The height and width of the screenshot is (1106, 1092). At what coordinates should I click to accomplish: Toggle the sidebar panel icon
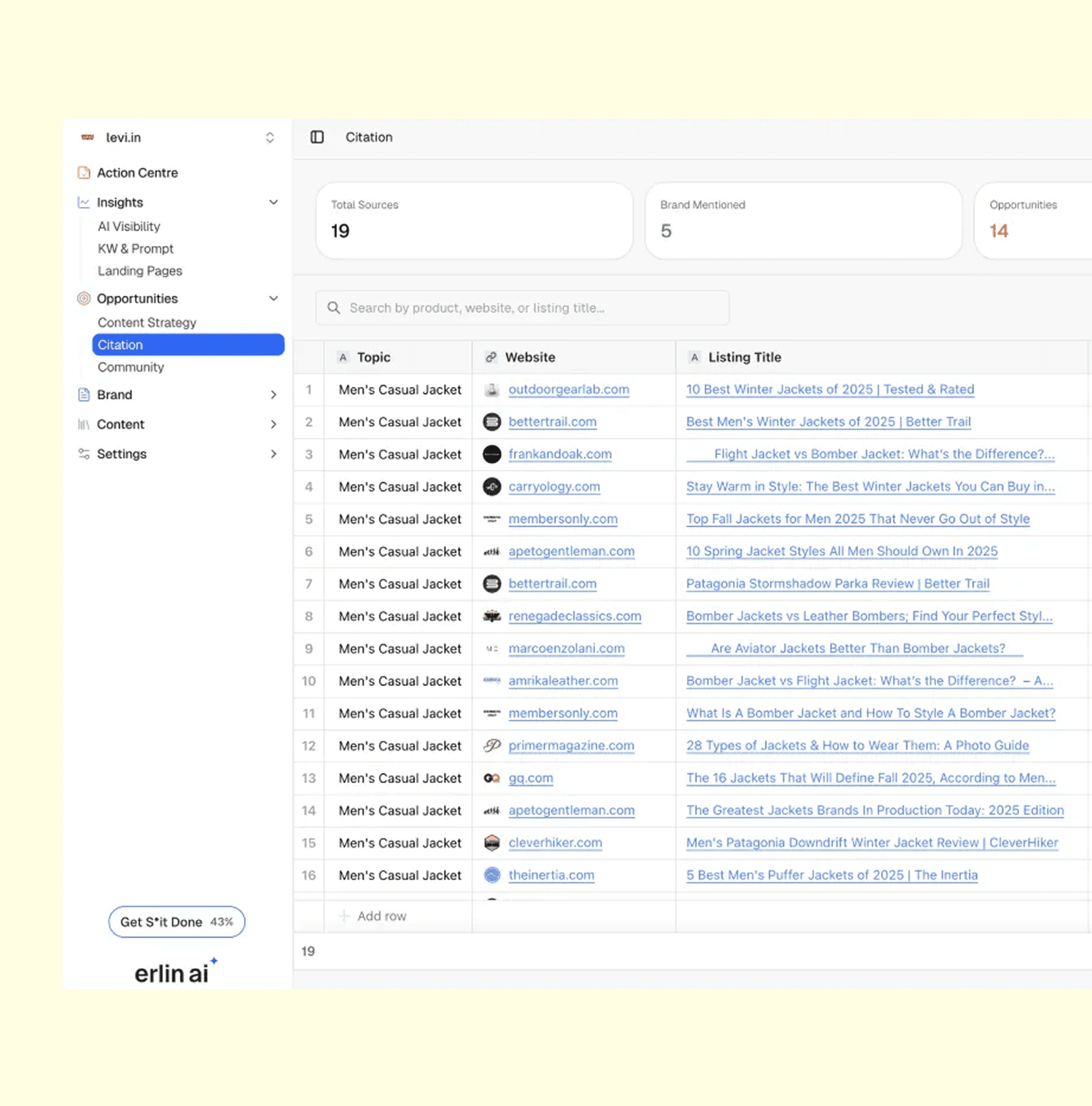pyautogui.click(x=317, y=137)
